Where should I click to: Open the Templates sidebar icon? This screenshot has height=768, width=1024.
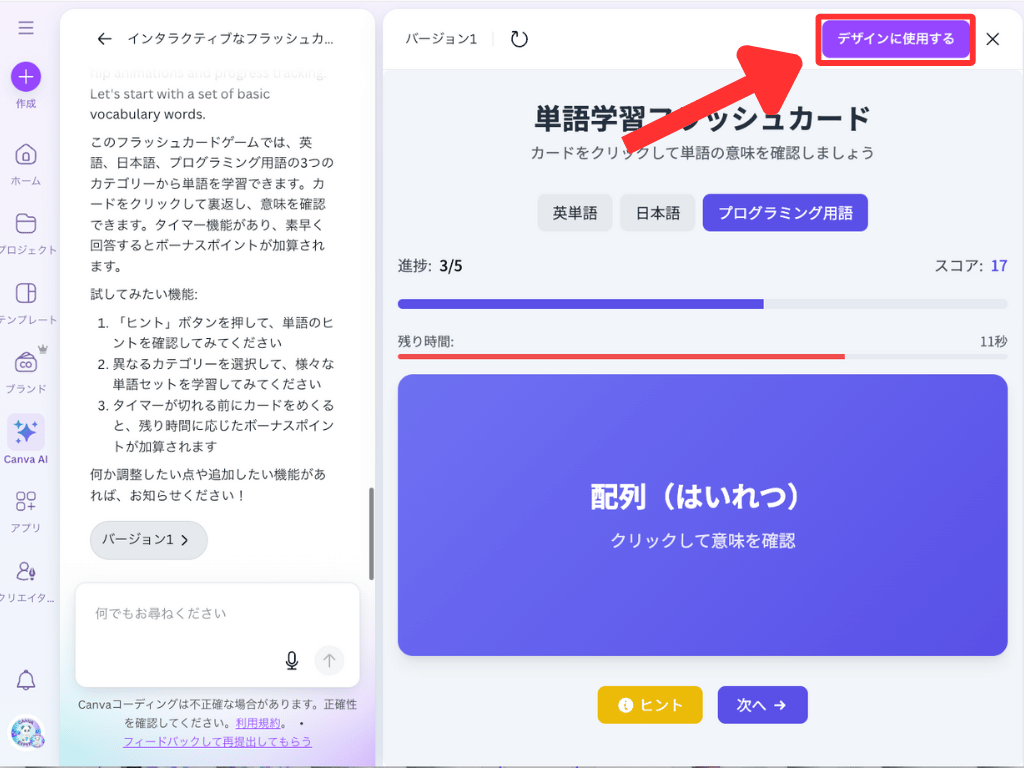(26, 293)
